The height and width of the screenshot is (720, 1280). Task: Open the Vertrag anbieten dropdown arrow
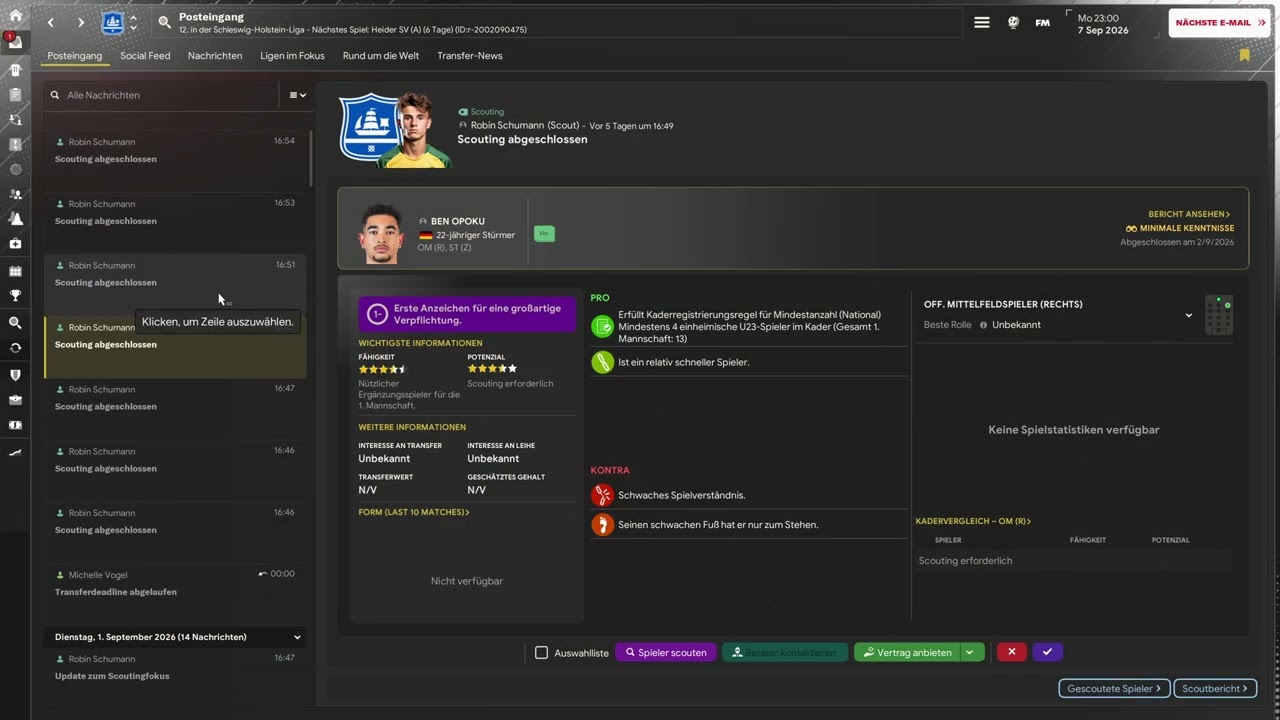969,652
